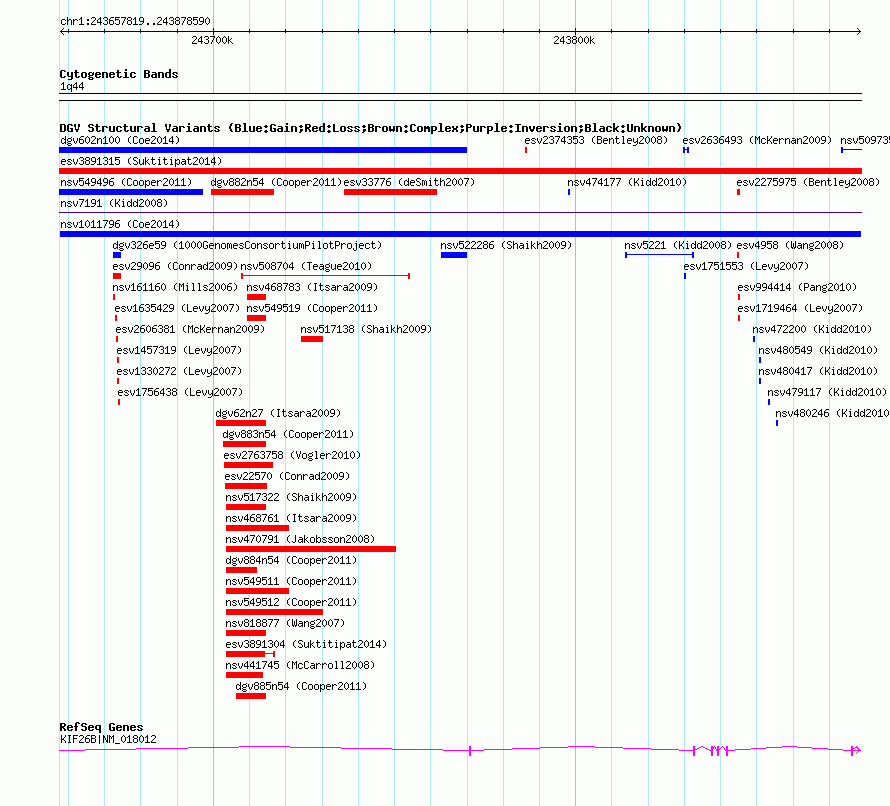Open nsv468783 (Itsara2009) variant
890x806 pixels.
point(312,287)
